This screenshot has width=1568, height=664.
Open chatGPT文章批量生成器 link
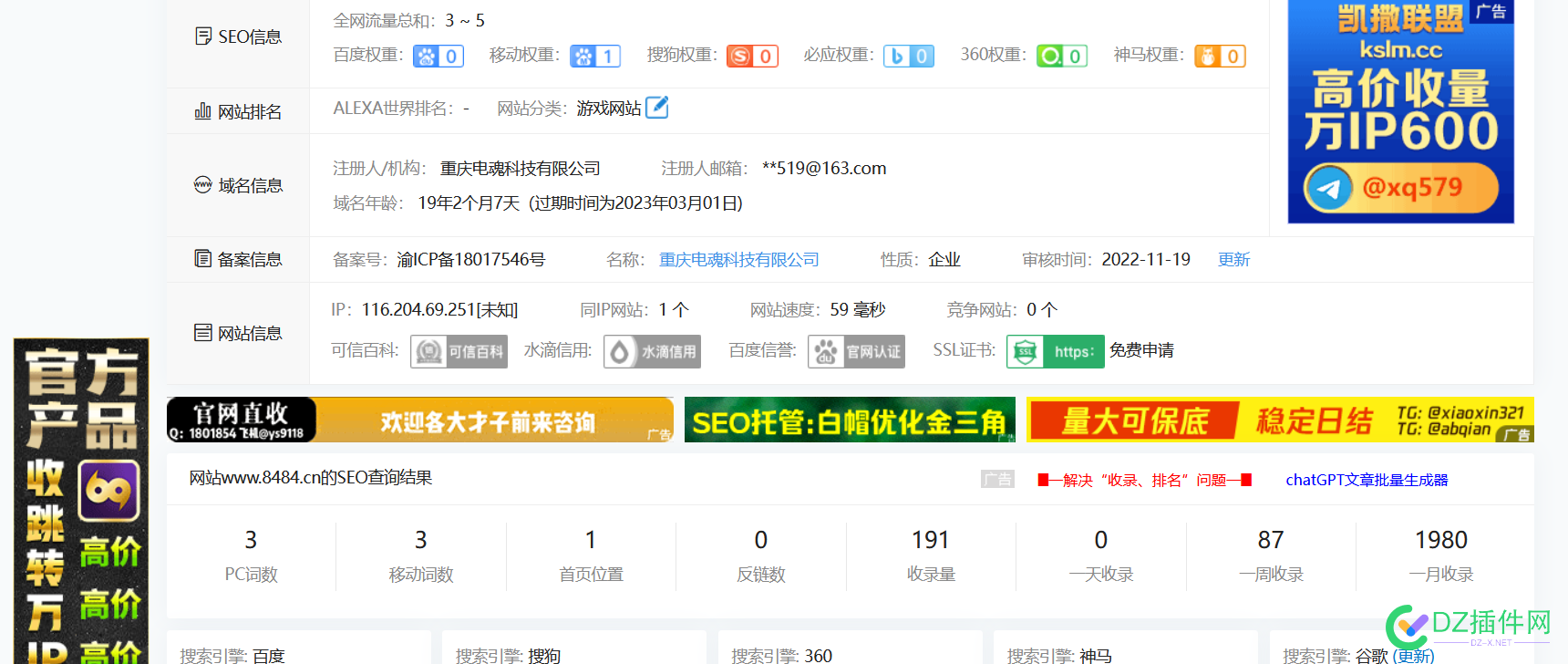pos(1367,480)
